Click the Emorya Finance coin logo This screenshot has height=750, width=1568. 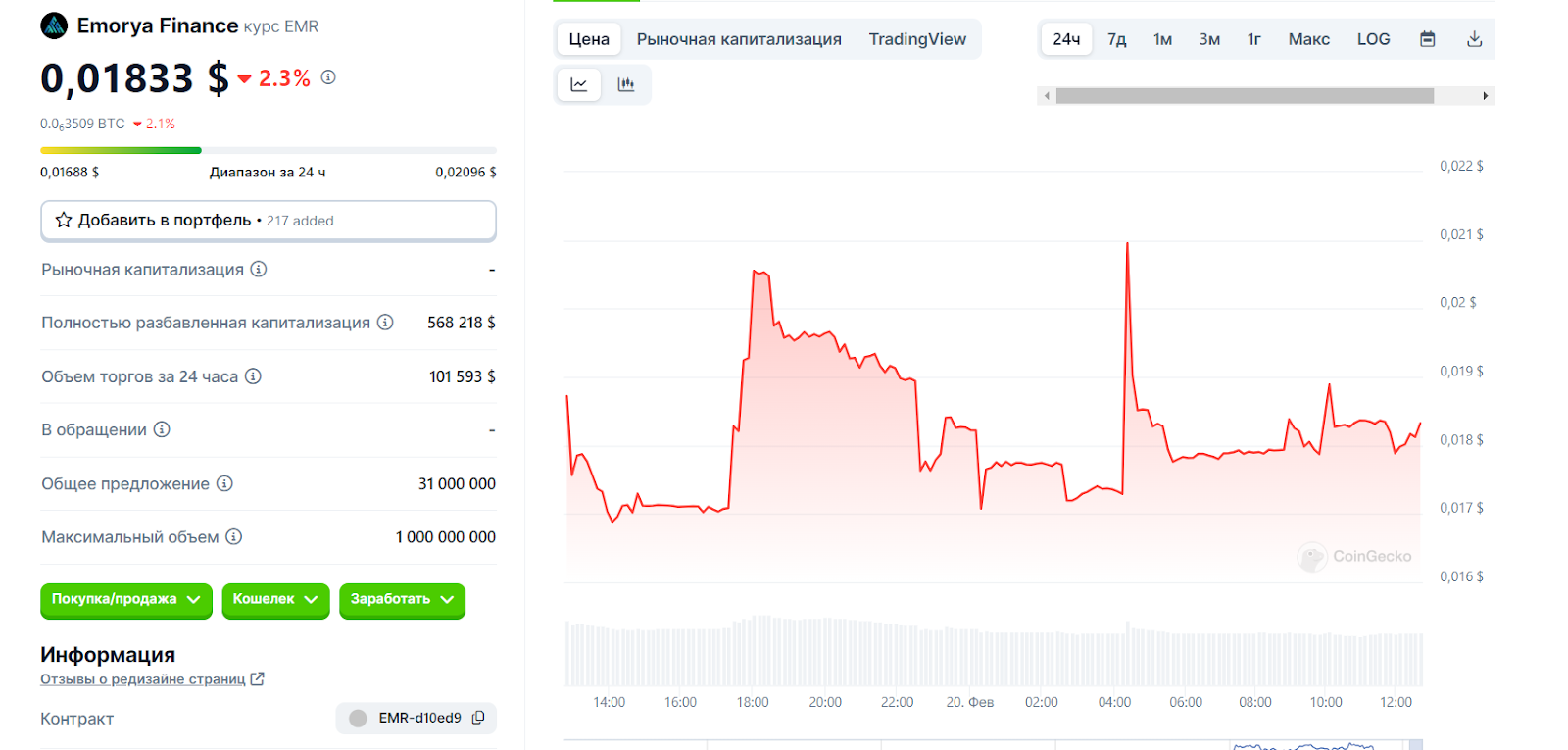(54, 25)
